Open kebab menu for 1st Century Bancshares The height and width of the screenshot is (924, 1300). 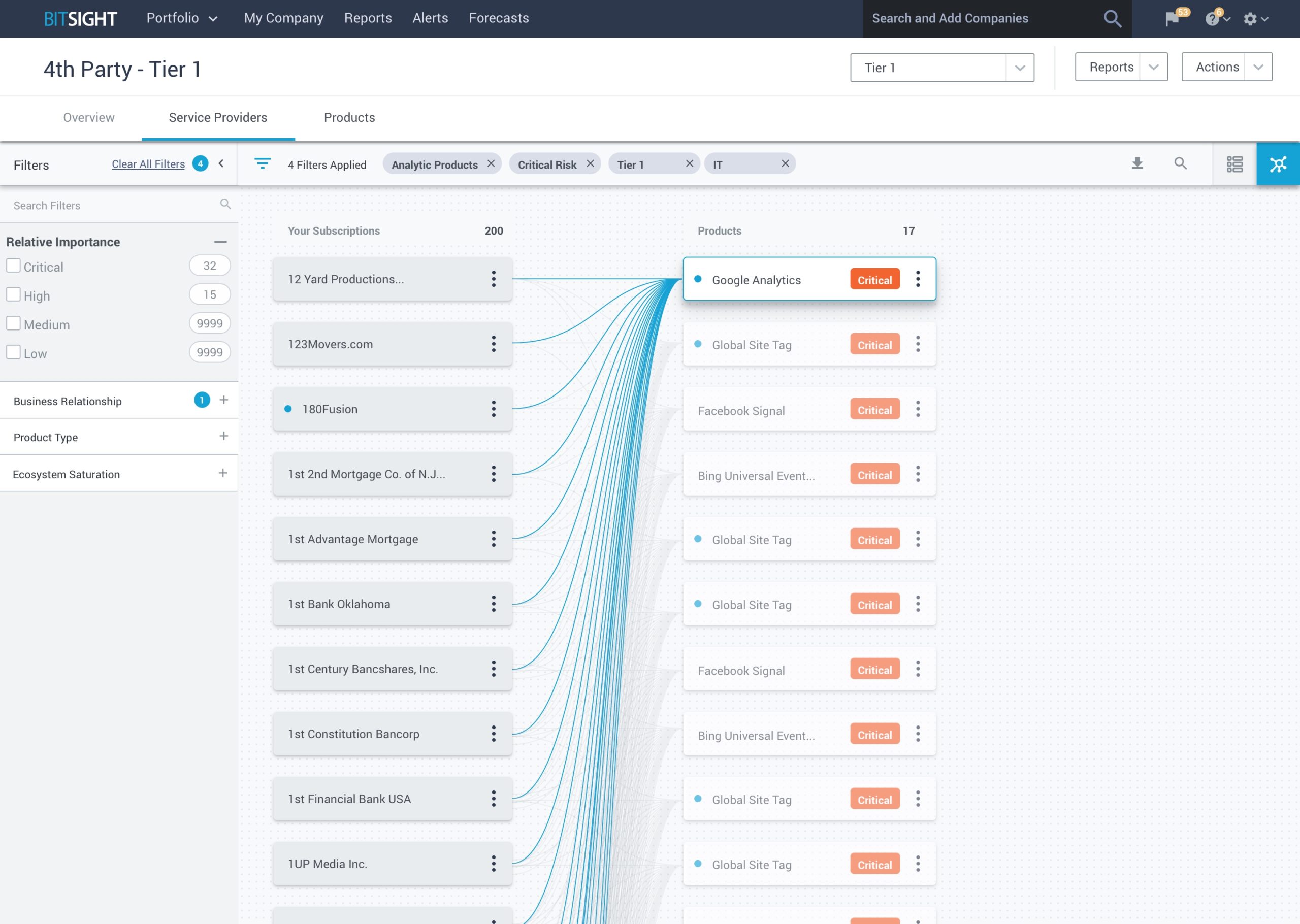(x=493, y=669)
